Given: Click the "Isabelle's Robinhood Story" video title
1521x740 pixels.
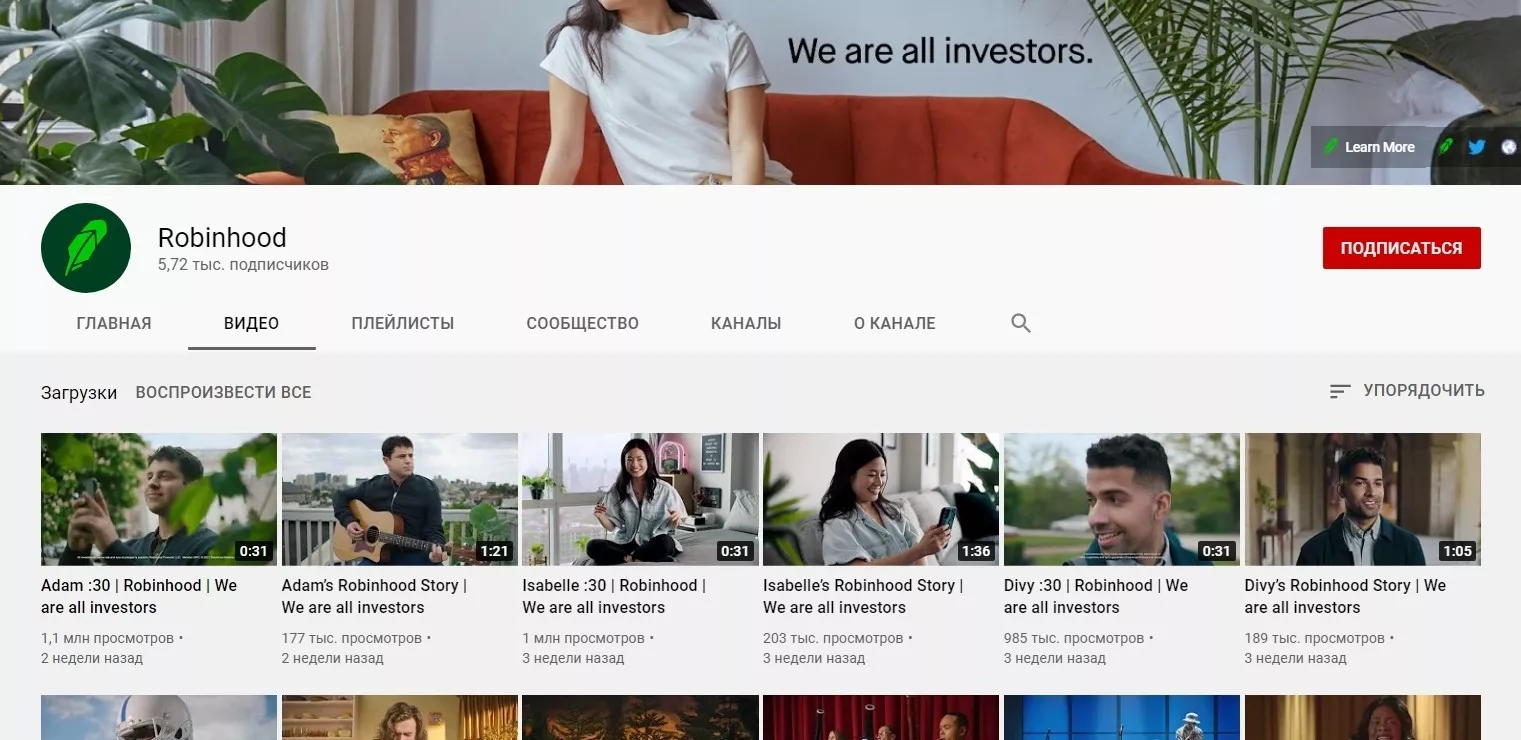Looking at the screenshot, I should pos(863,596).
